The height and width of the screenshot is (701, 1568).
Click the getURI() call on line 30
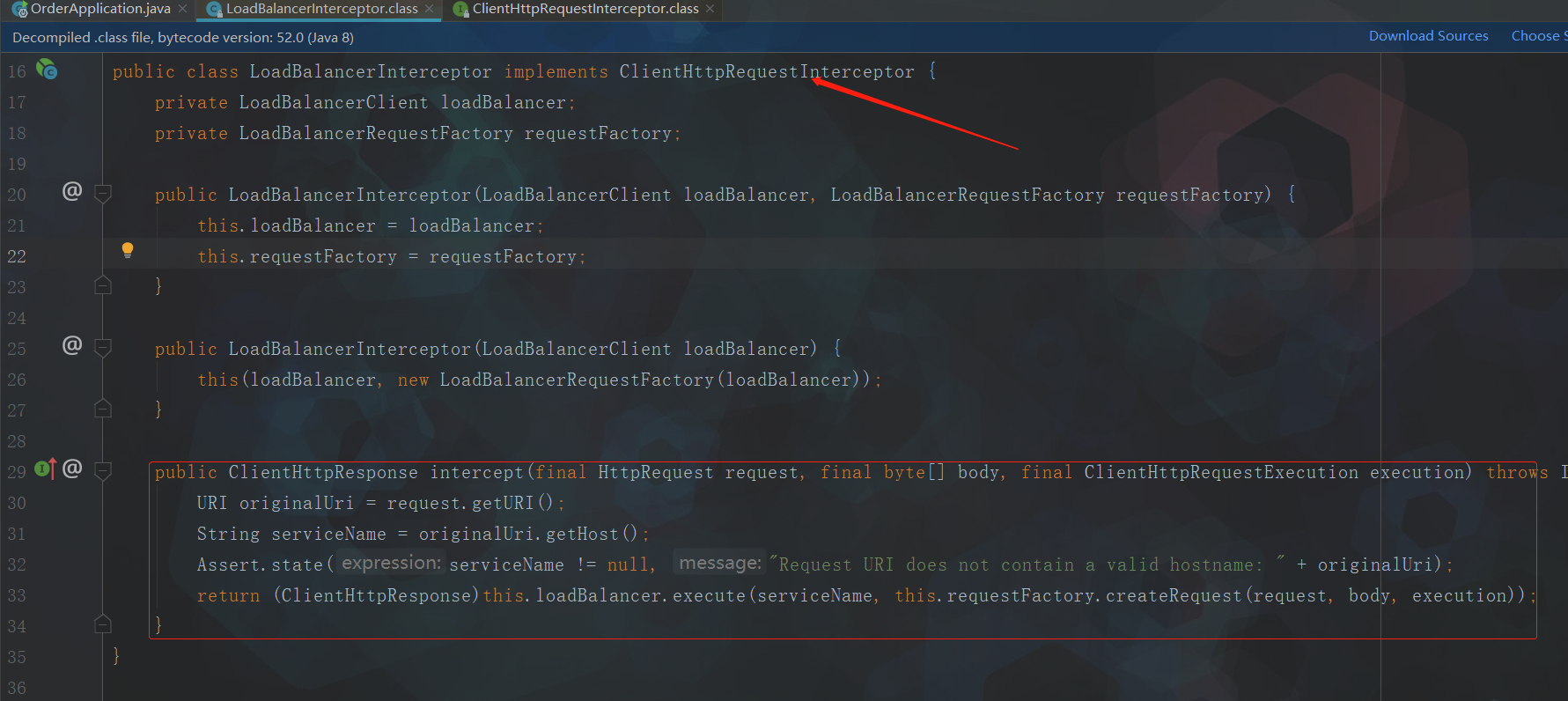click(513, 503)
